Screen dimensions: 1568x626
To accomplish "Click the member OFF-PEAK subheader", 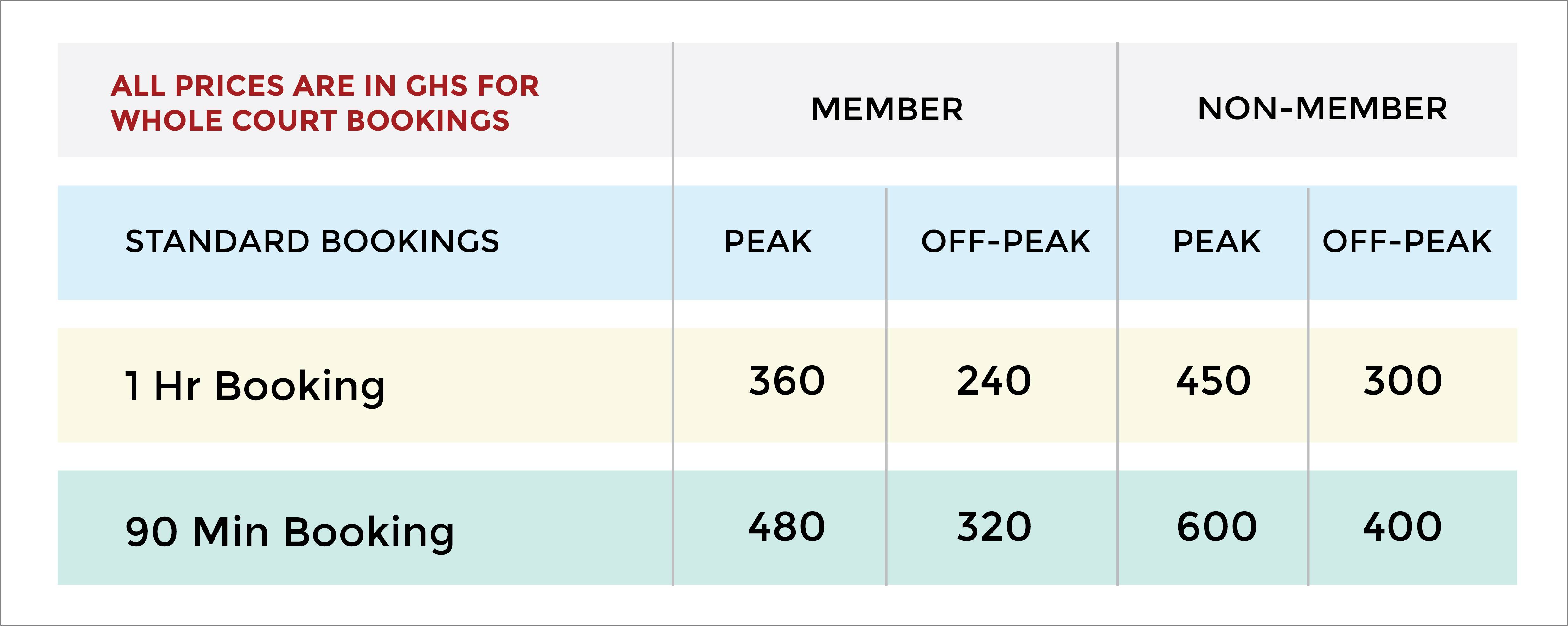I will [x=1006, y=241].
